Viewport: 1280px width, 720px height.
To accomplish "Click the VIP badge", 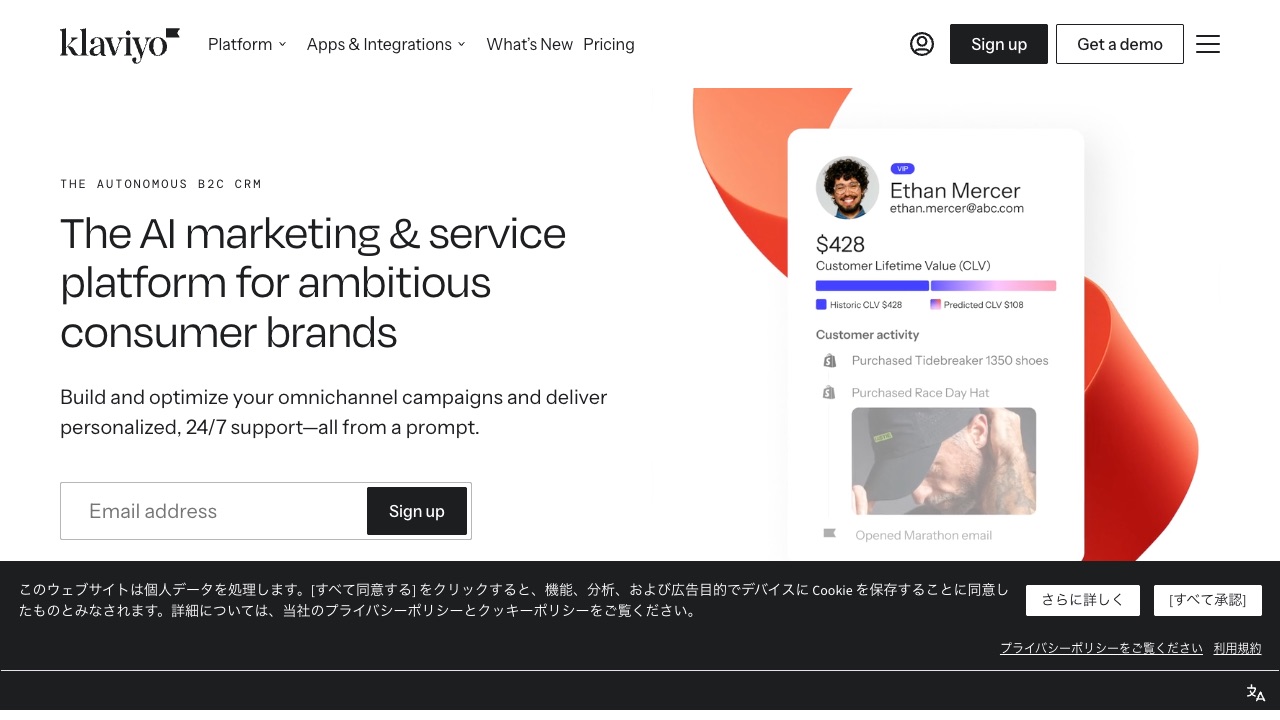I will tap(902, 169).
